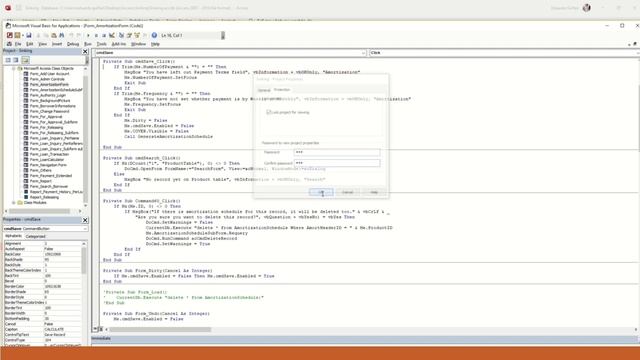Open the Help menu
The width and height of the screenshot is (640, 360).
point(156,44)
